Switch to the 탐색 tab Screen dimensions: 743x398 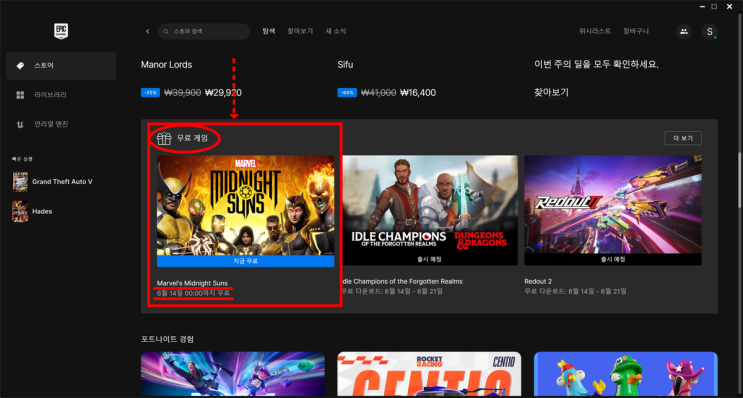(x=269, y=31)
